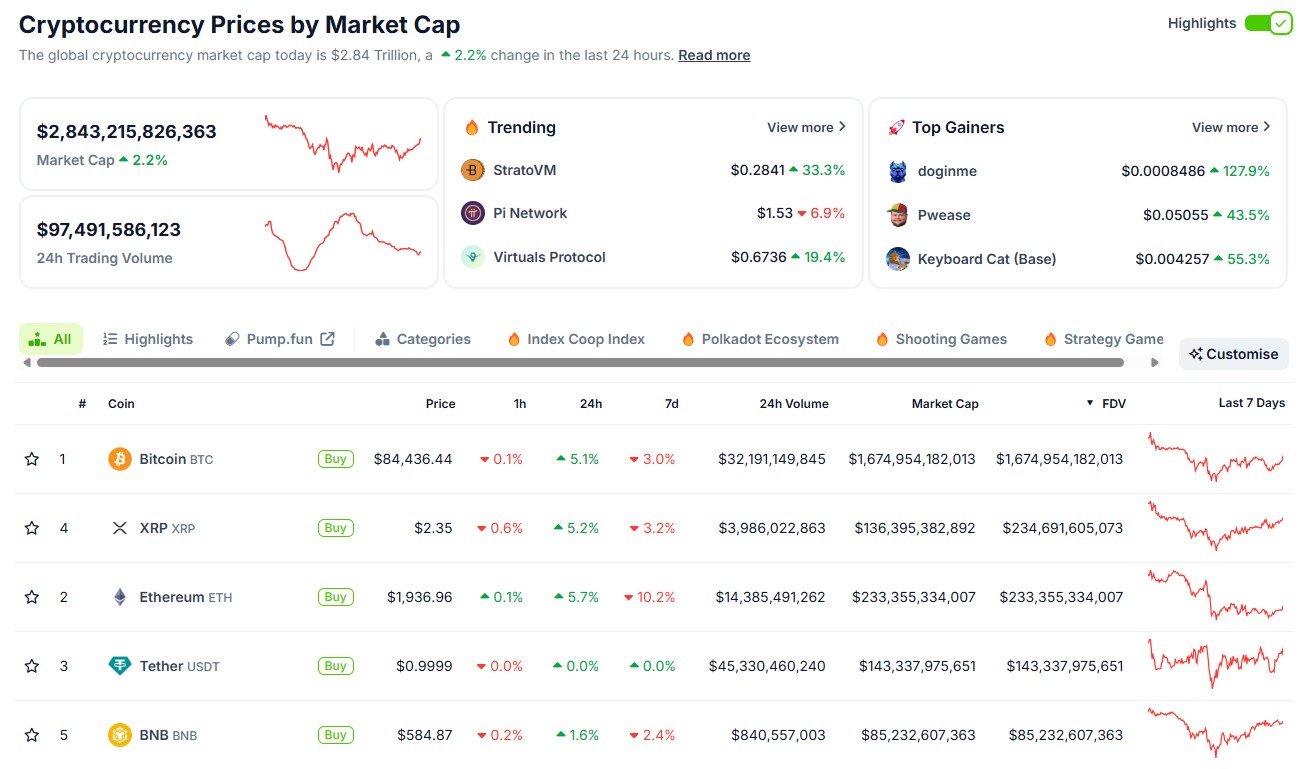Click the Pi Network trending icon
Viewport: 1311px width, 769px height.
474,212
